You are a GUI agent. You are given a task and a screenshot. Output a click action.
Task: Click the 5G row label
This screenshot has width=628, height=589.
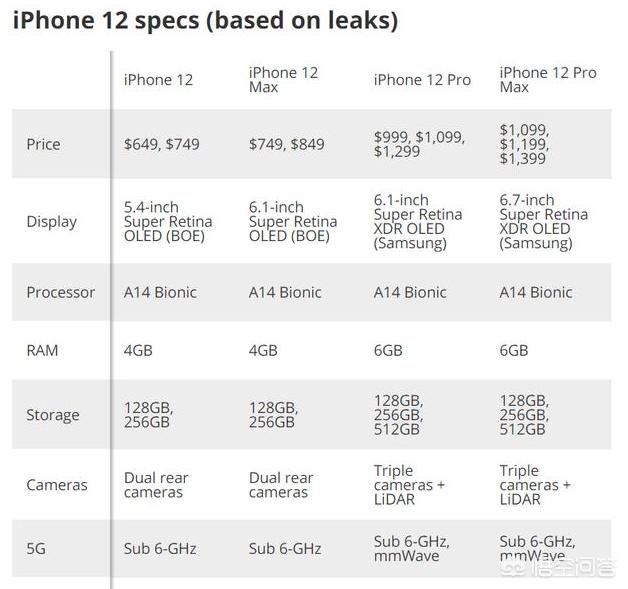pyautogui.click(x=36, y=548)
